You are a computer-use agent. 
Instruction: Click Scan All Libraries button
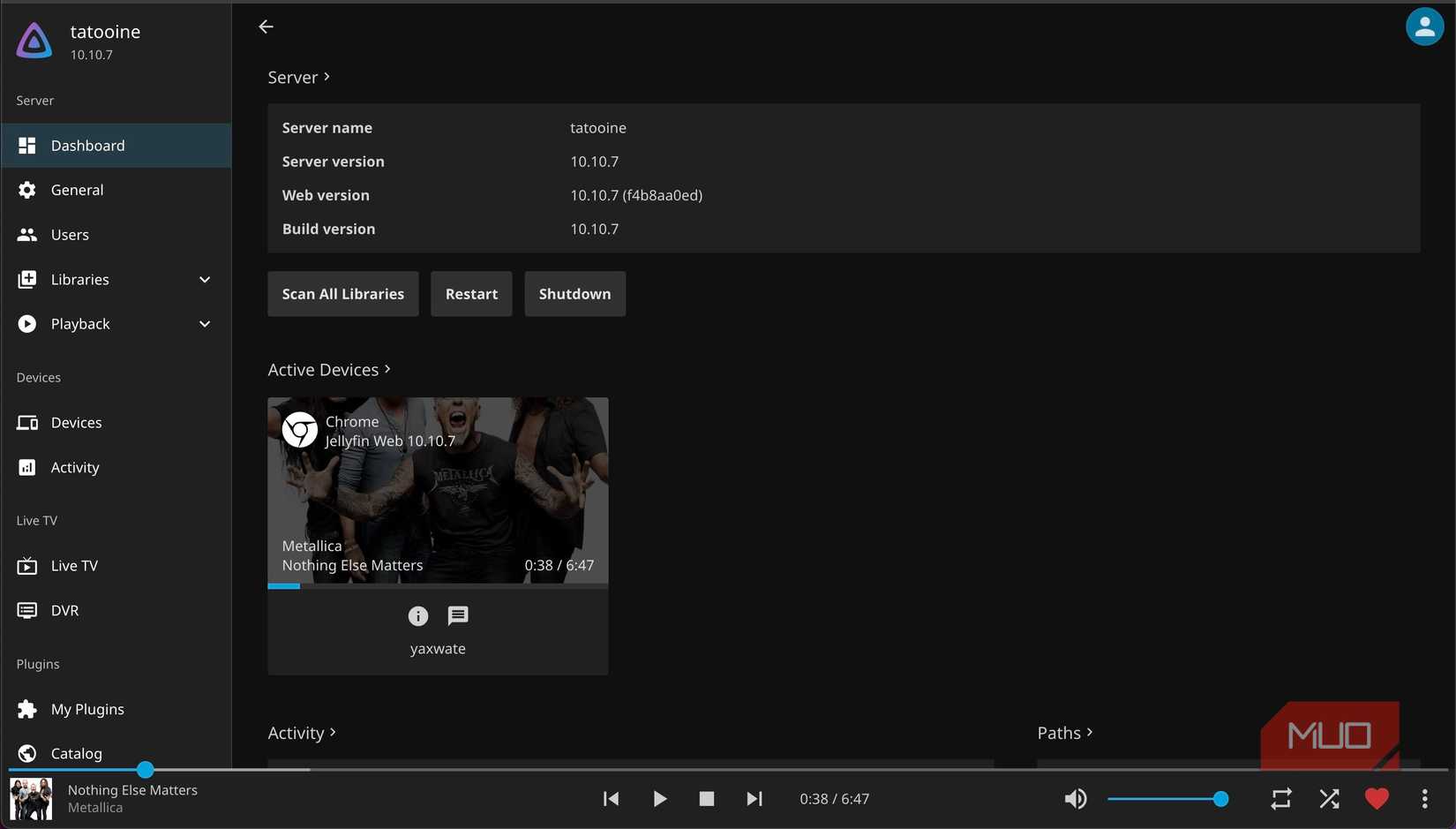click(x=343, y=294)
